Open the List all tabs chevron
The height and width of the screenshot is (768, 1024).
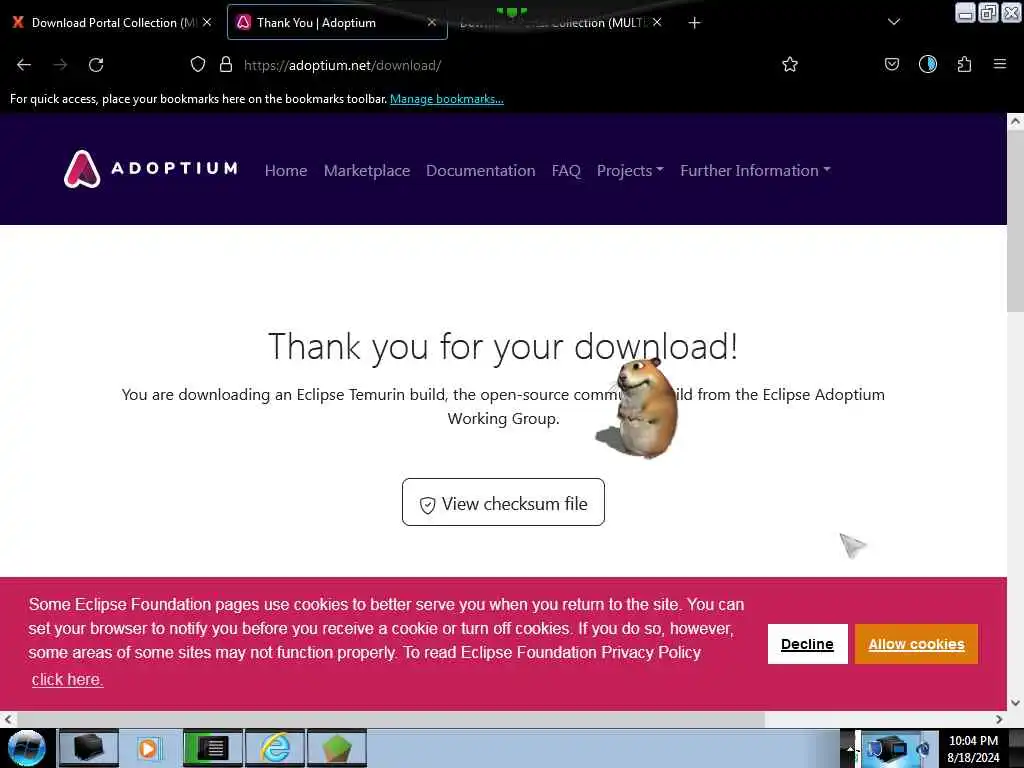tap(894, 22)
